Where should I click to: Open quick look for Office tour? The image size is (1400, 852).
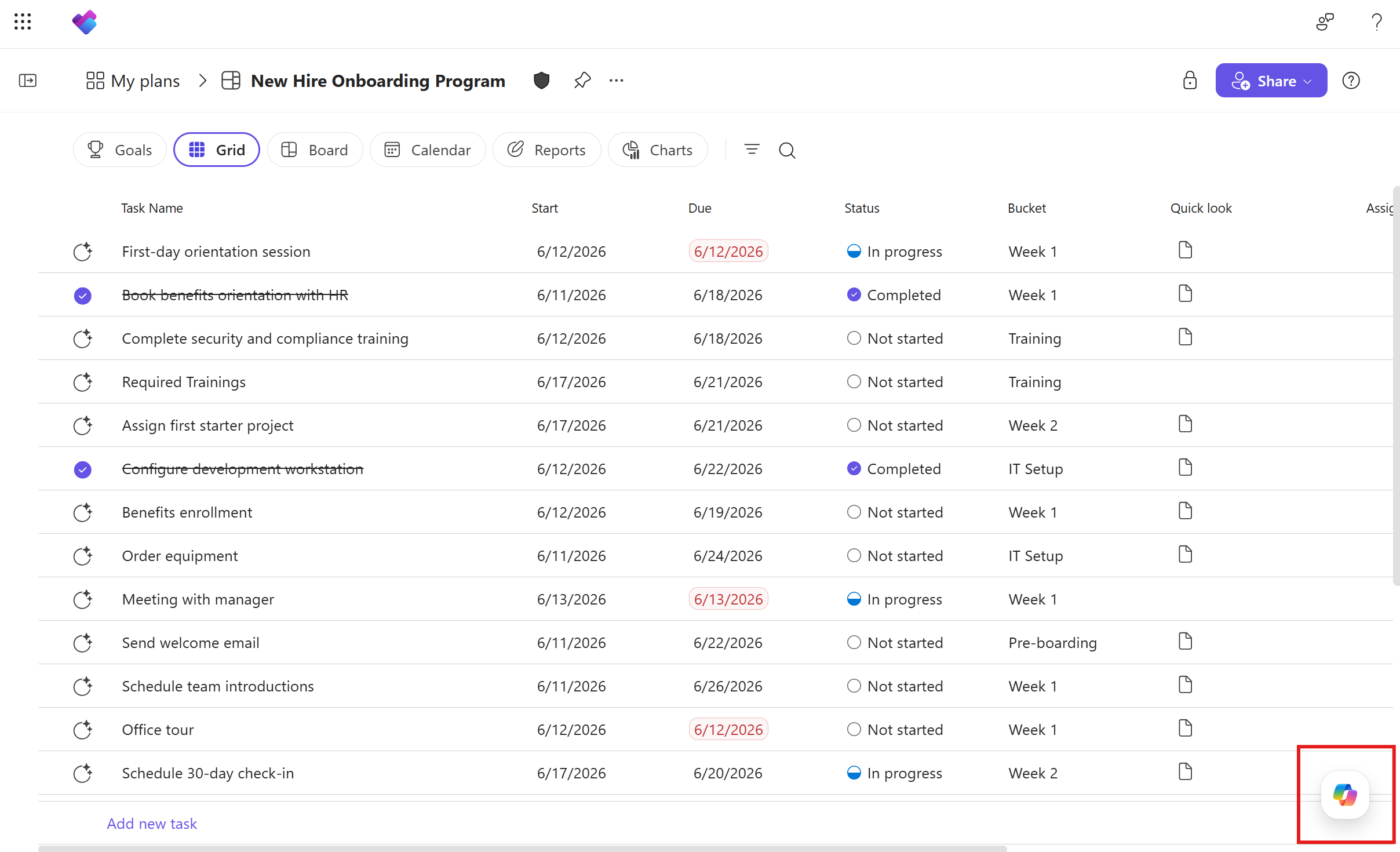pos(1185,729)
